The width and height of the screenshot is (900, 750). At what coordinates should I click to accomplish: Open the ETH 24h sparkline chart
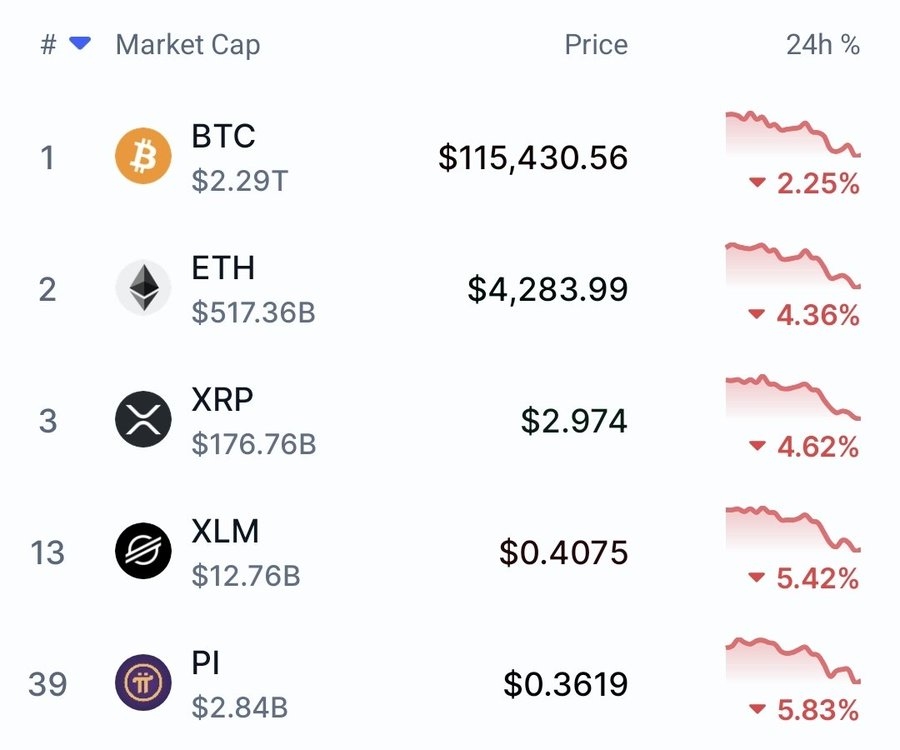point(793,266)
